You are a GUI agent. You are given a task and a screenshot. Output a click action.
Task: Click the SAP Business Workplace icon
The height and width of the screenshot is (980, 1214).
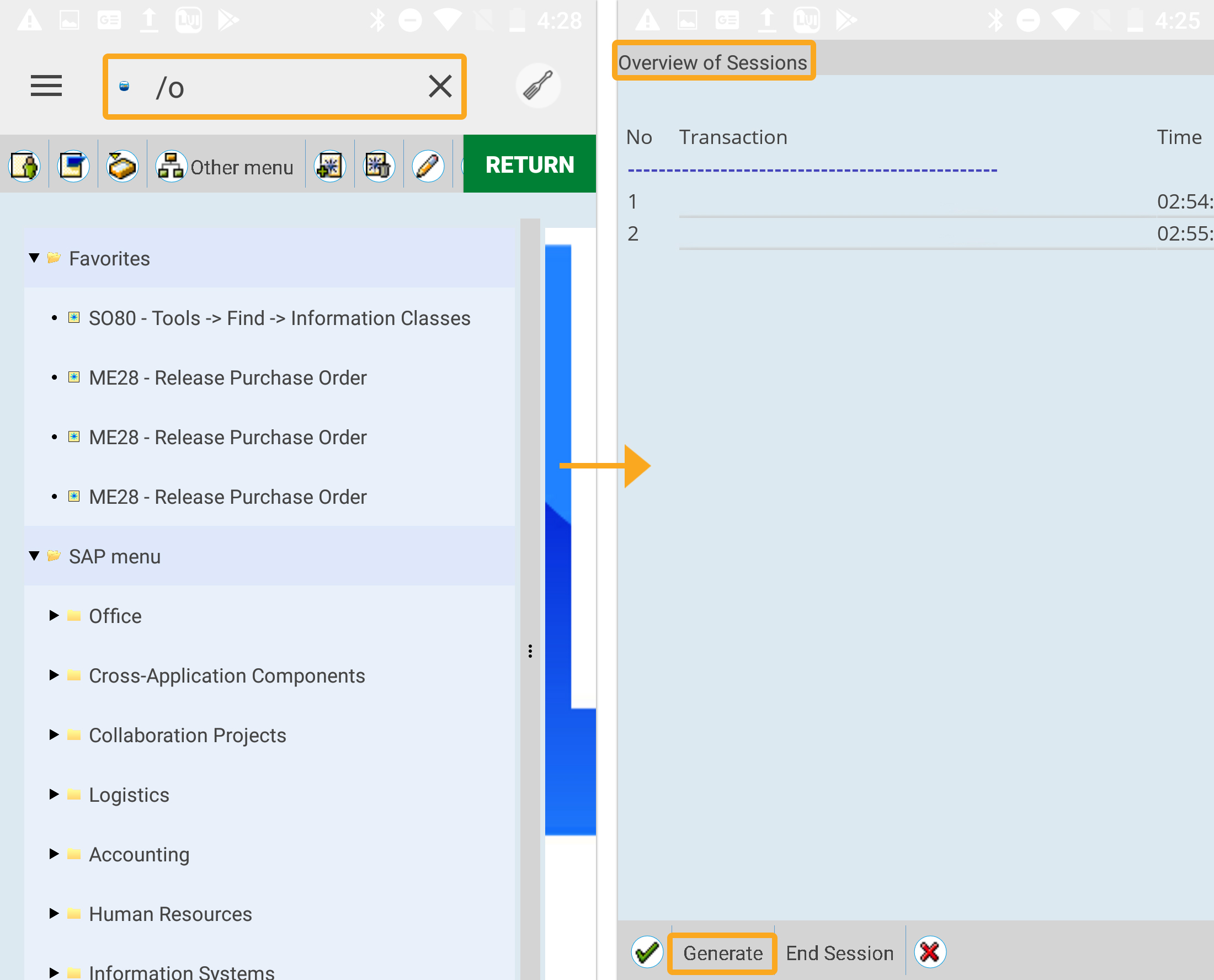coord(123,167)
